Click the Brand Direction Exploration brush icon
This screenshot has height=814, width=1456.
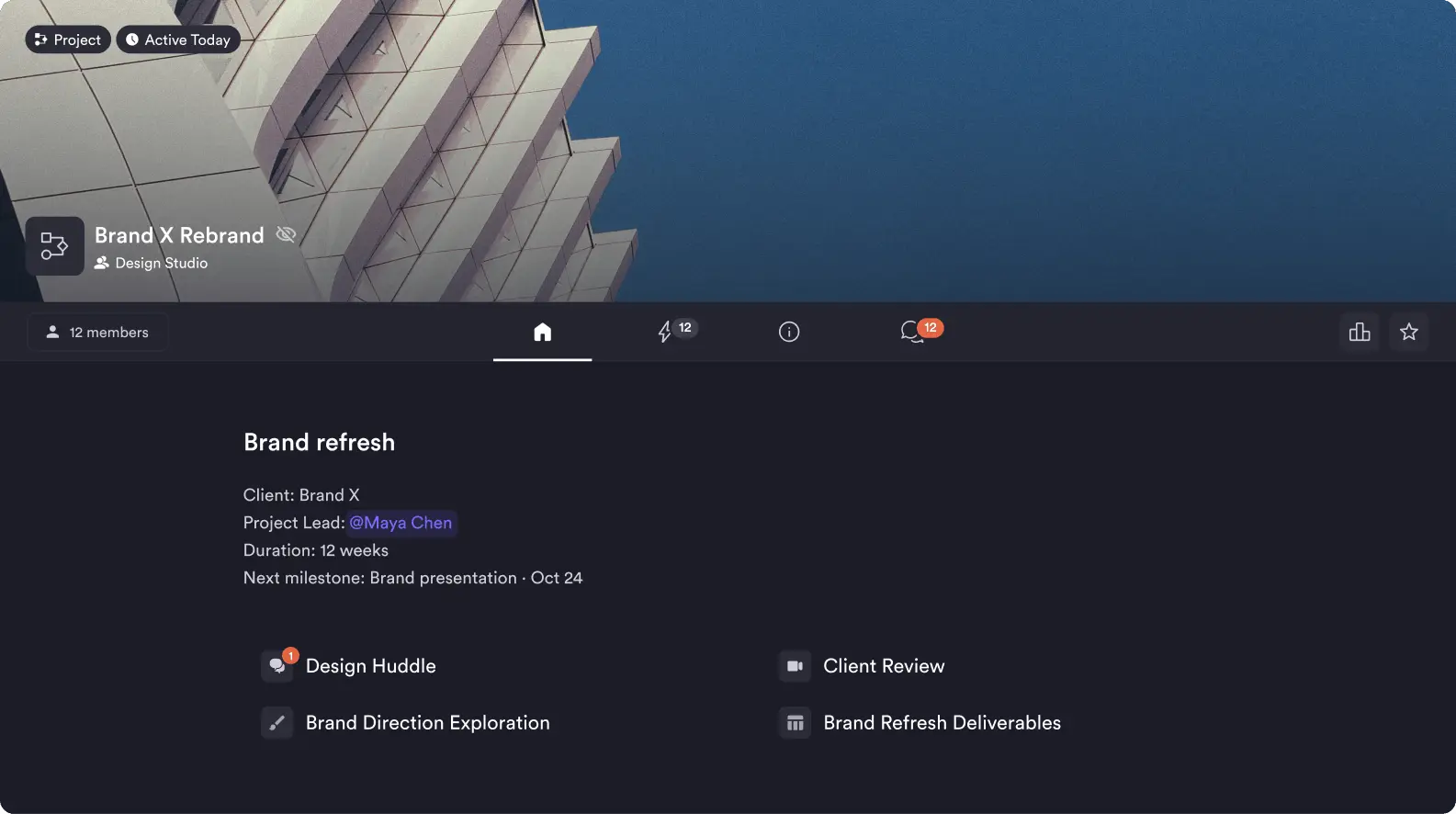pyautogui.click(x=277, y=723)
